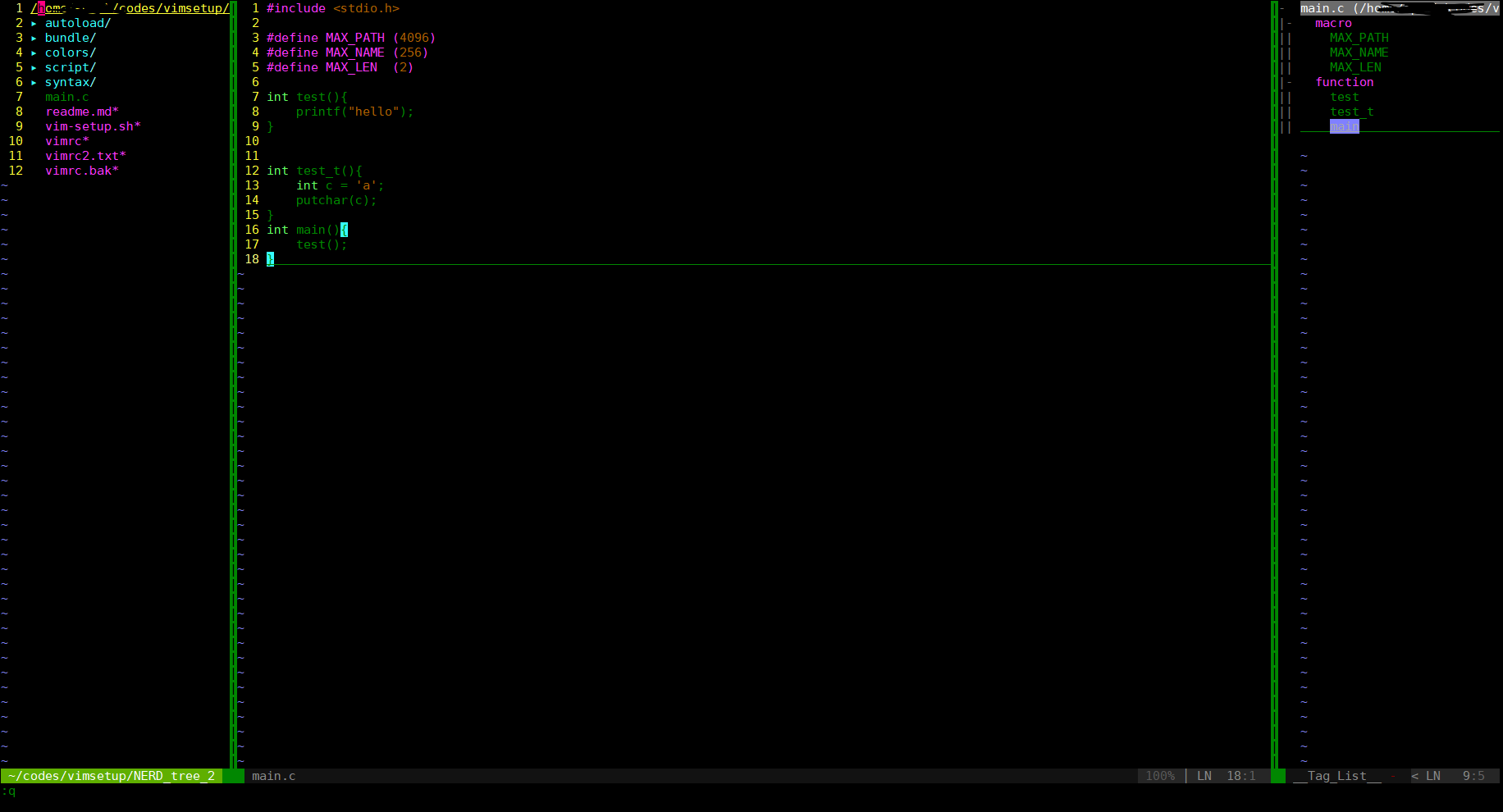
Task: Click the int test(){ line
Action: 307,97
